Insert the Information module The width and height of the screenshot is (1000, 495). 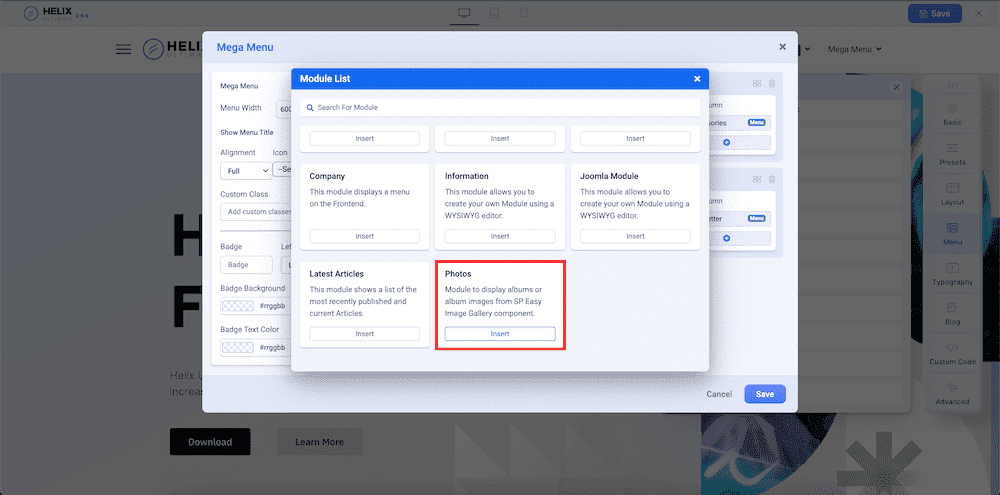point(500,236)
